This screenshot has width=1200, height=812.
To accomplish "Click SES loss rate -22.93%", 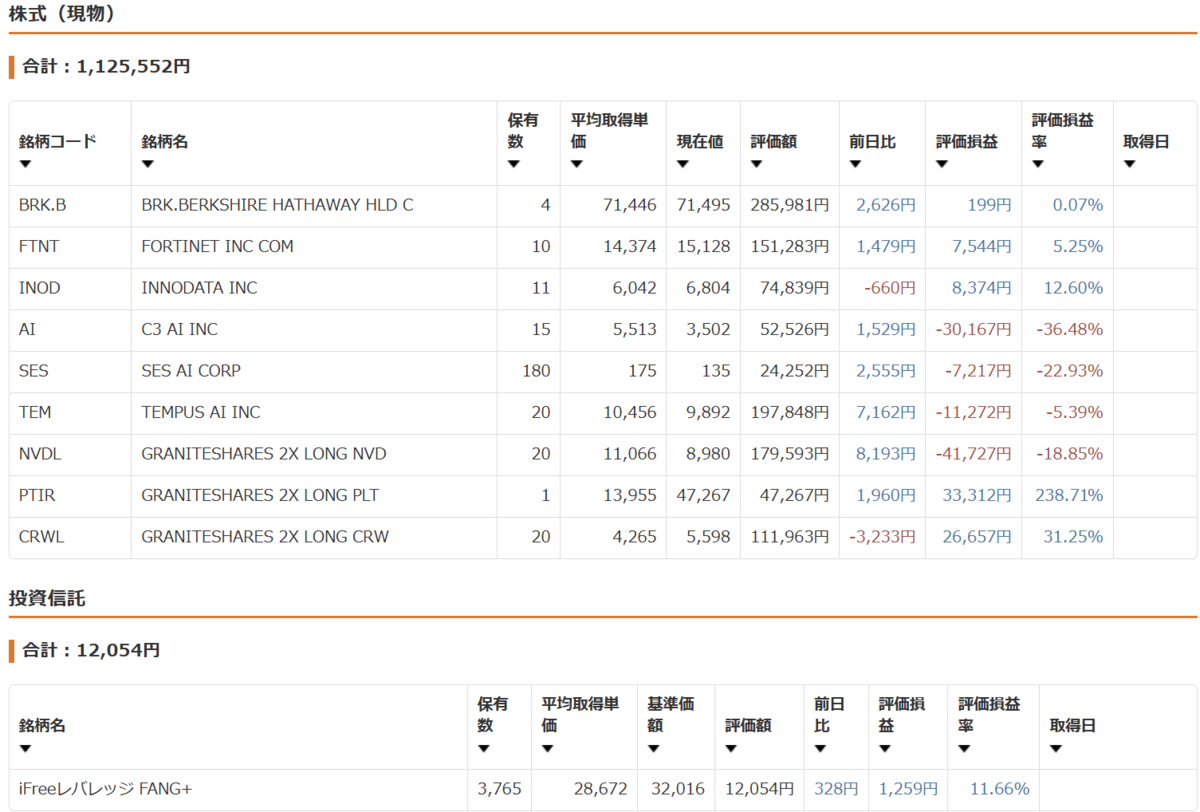I will [1069, 371].
